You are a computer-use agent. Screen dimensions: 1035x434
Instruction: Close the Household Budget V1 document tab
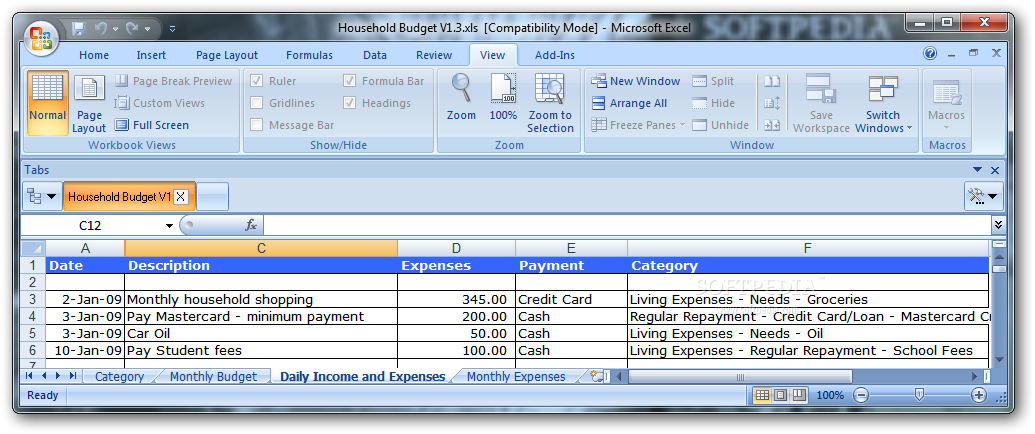pos(182,196)
